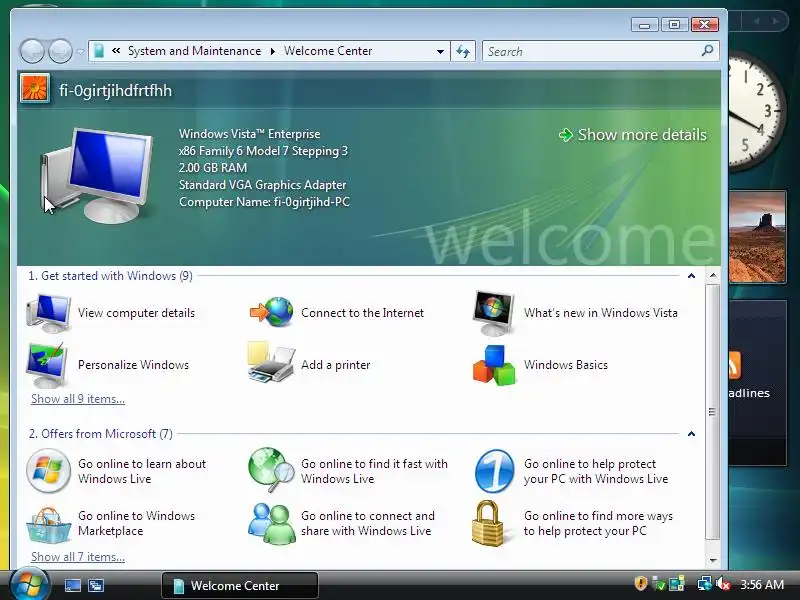
Task: Click Show all 9 items link
Action: (x=78, y=399)
